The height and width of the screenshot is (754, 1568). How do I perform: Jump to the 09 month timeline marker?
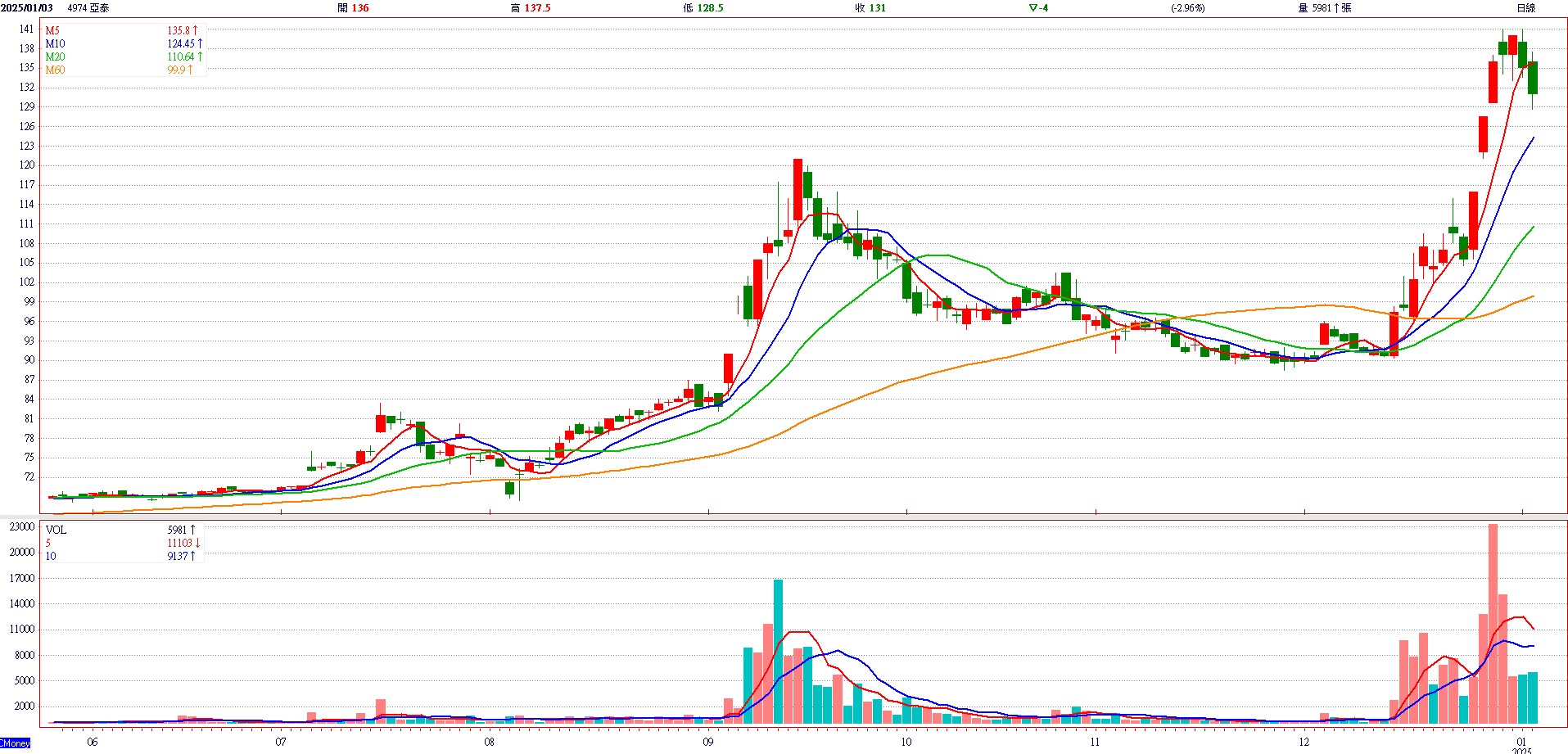[x=707, y=742]
